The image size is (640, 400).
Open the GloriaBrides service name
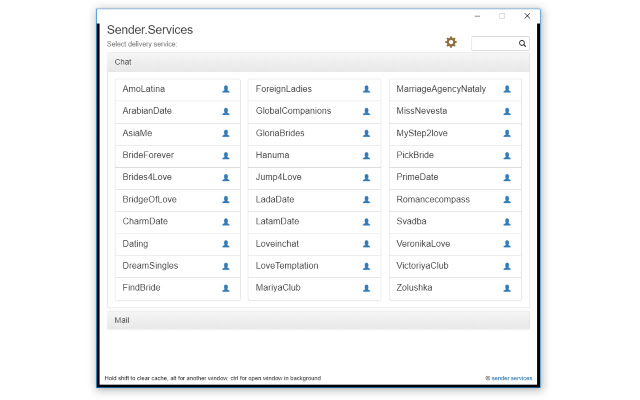[280, 133]
